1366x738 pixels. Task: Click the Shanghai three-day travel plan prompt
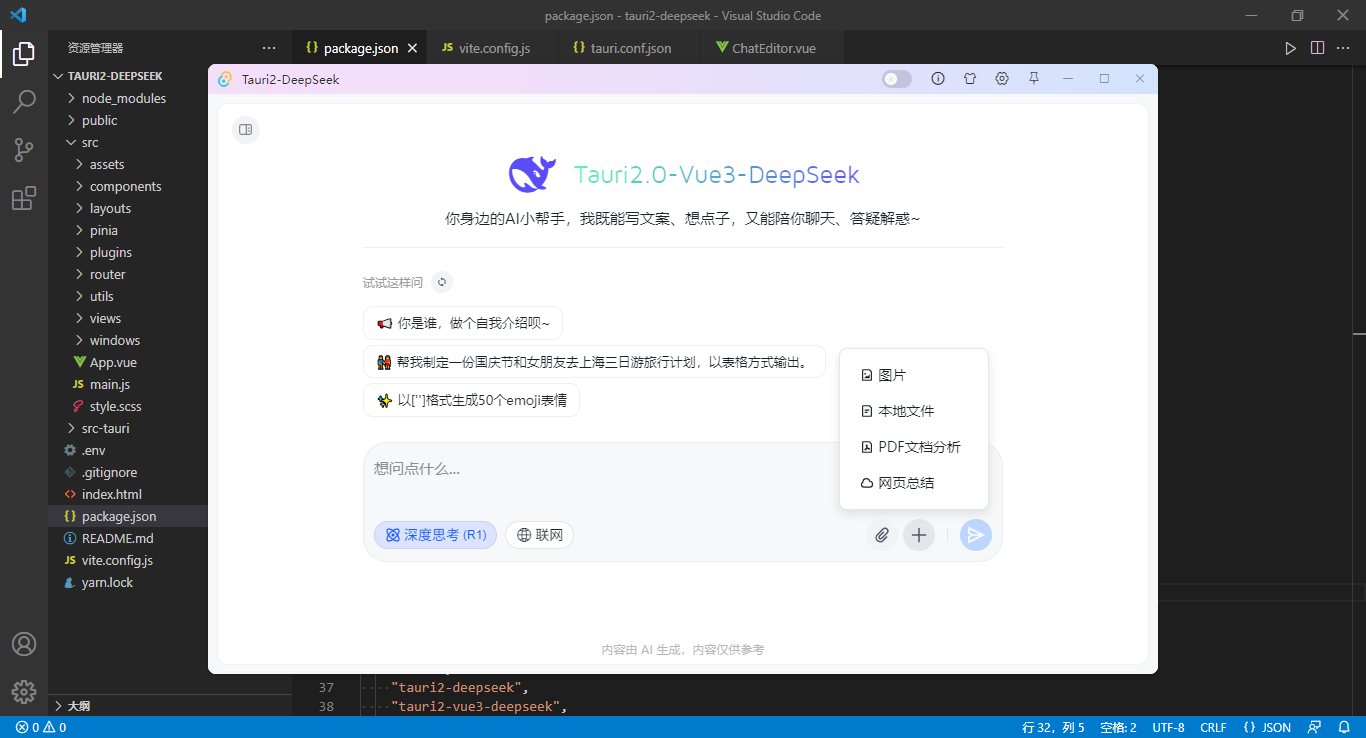594,362
